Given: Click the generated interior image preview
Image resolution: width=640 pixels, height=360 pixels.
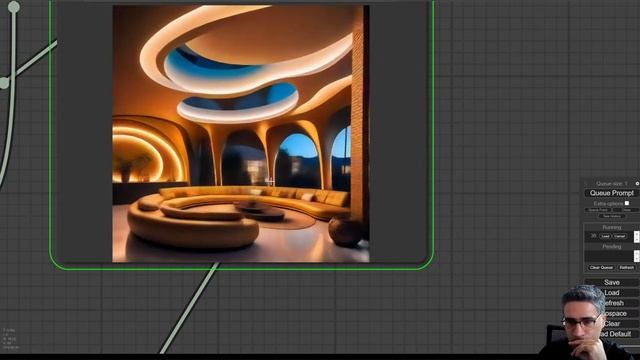Looking at the screenshot, I should tap(241, 133).
